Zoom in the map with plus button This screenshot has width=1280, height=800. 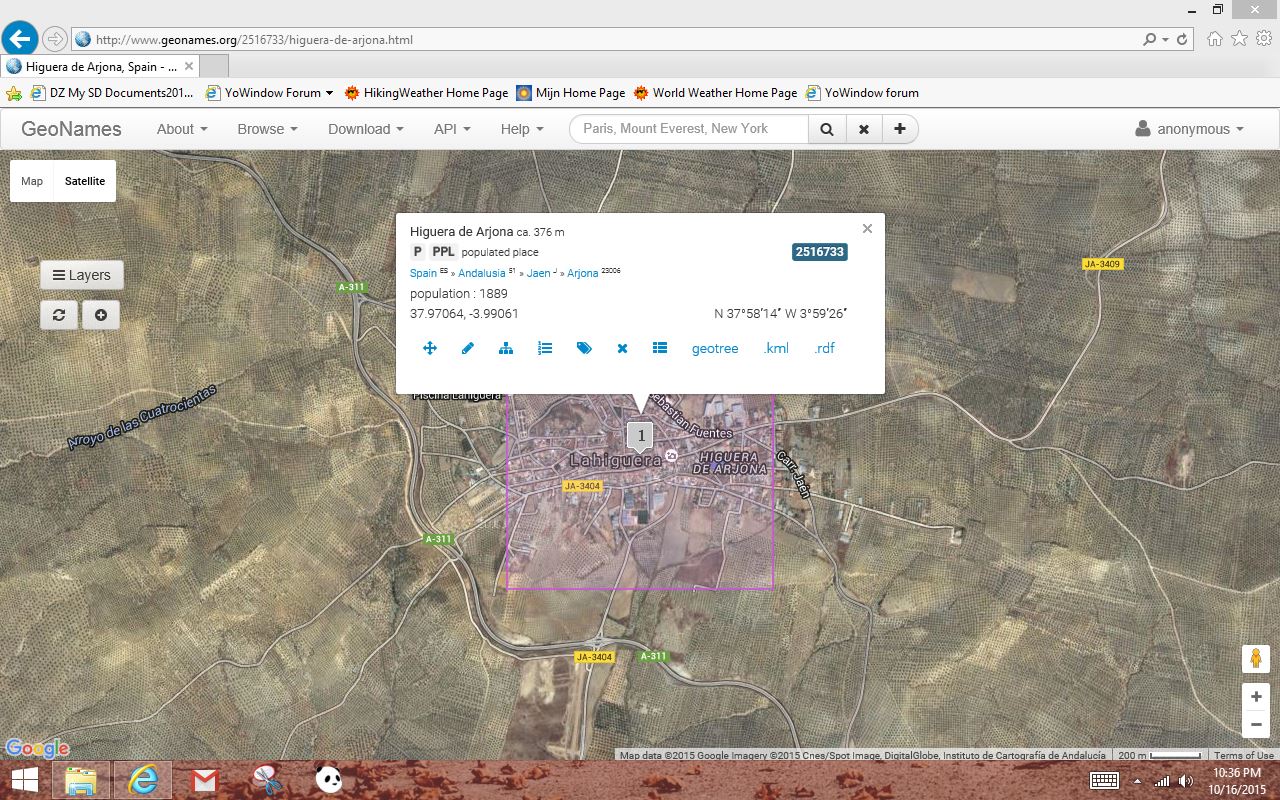(1255, 696)
